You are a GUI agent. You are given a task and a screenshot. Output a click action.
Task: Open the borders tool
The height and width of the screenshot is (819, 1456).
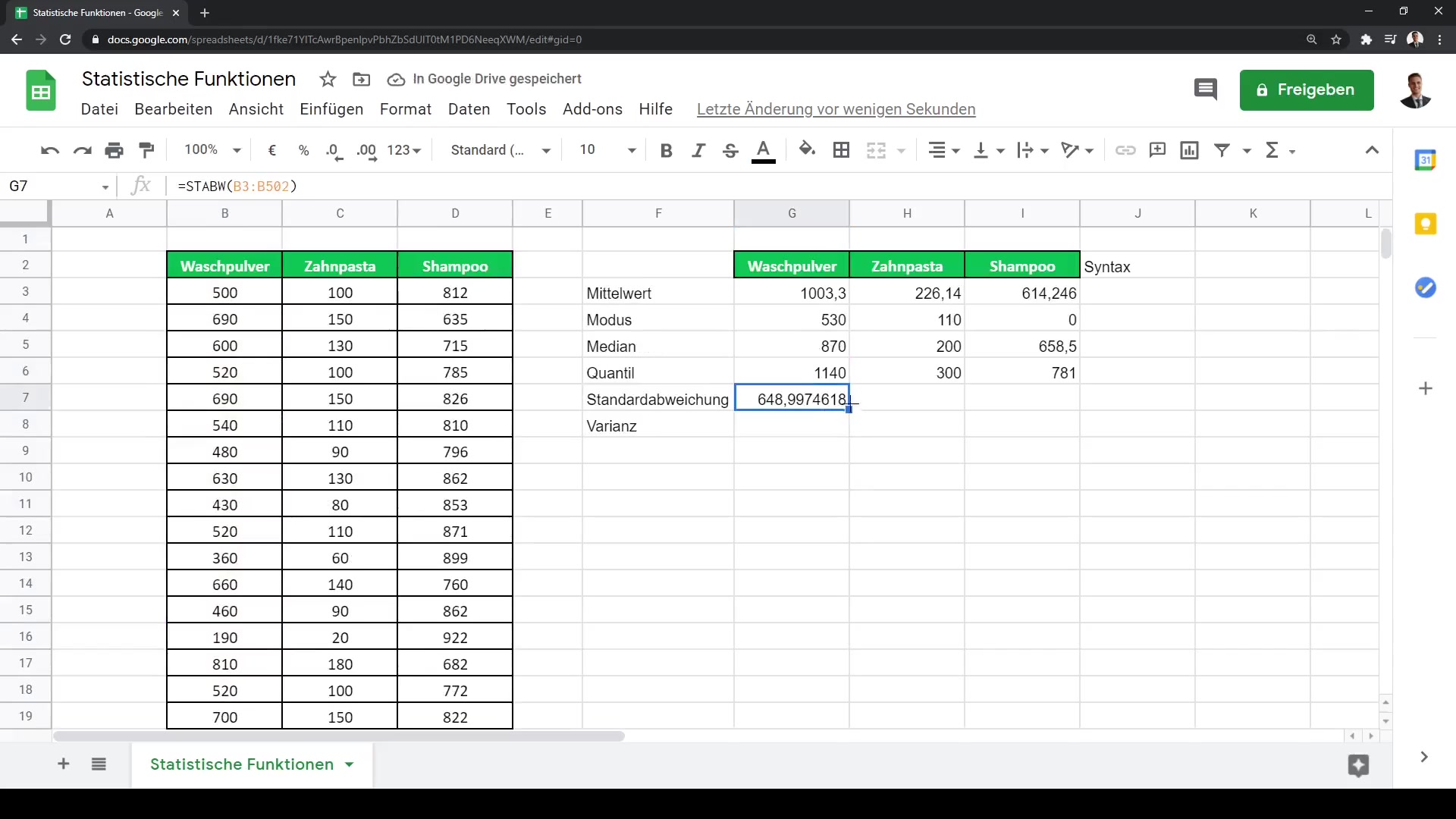pyautogui.click(x=841, y=150)
